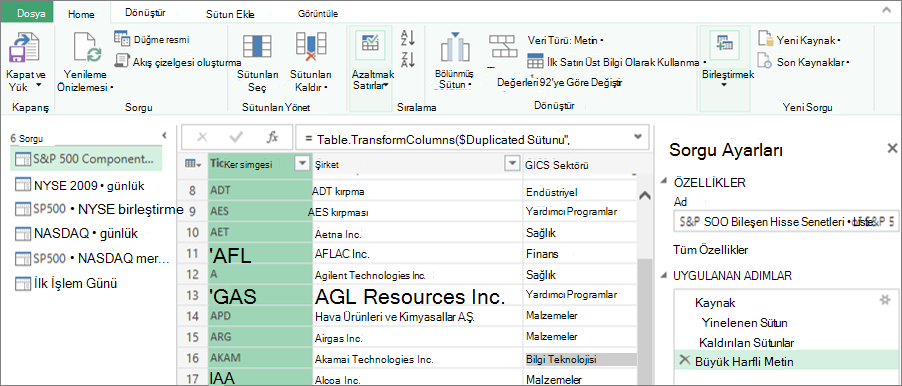
Task: Expand the formula bar chevron
Action: (637, 137)
